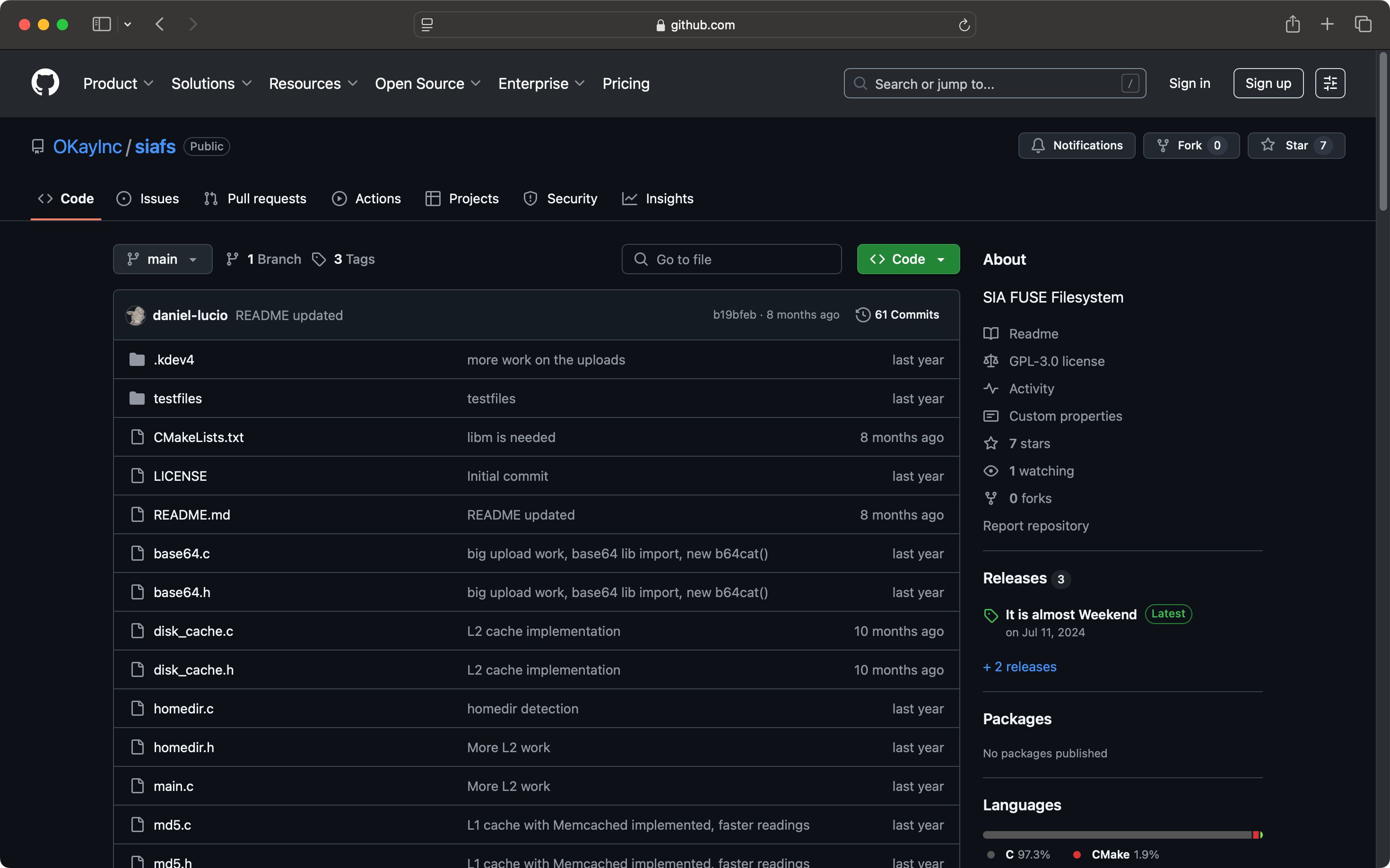Image resolution: width=1390 pixels, height=868 pixels.
Task: Click the GPL-3.0 license scale icon
Action: point(990,361)
